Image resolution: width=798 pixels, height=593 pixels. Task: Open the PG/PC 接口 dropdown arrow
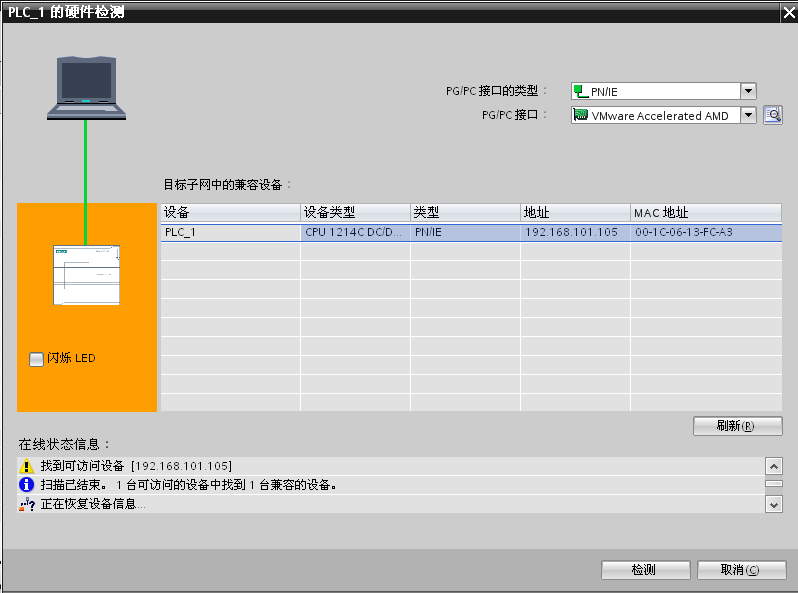coord(748,115)
